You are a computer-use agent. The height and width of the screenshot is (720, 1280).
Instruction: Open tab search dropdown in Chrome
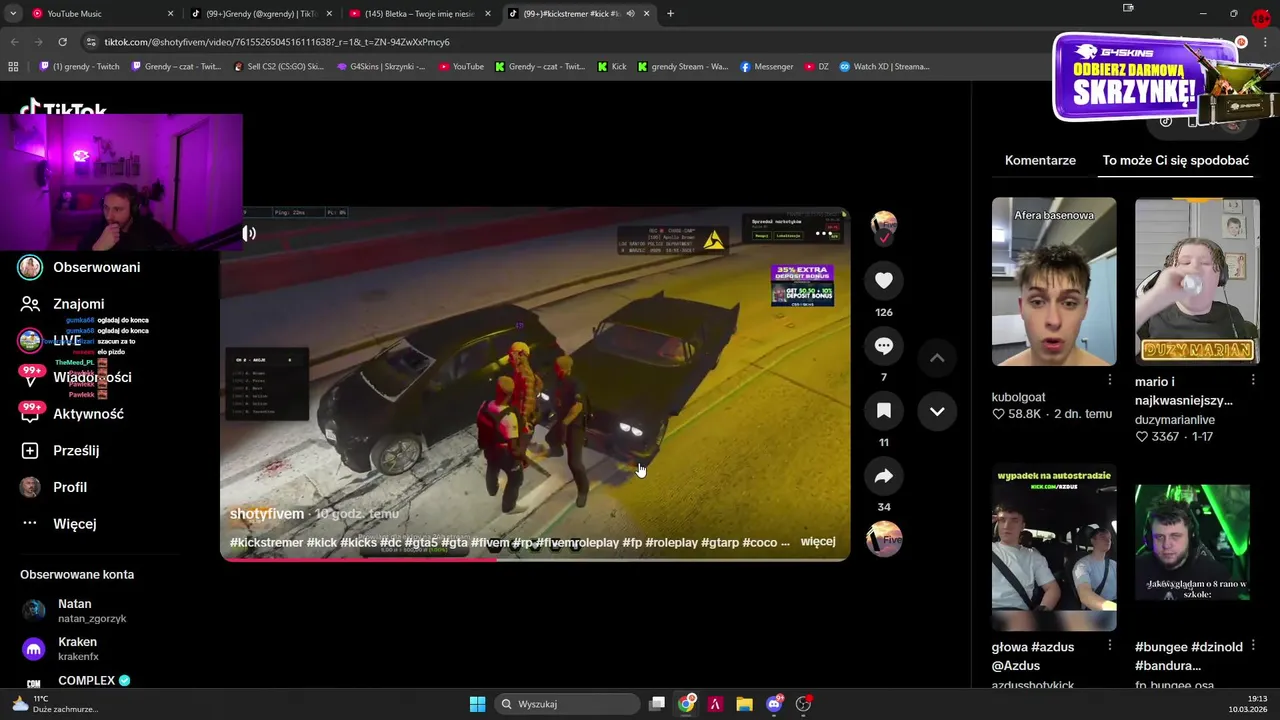click(12, 14)
